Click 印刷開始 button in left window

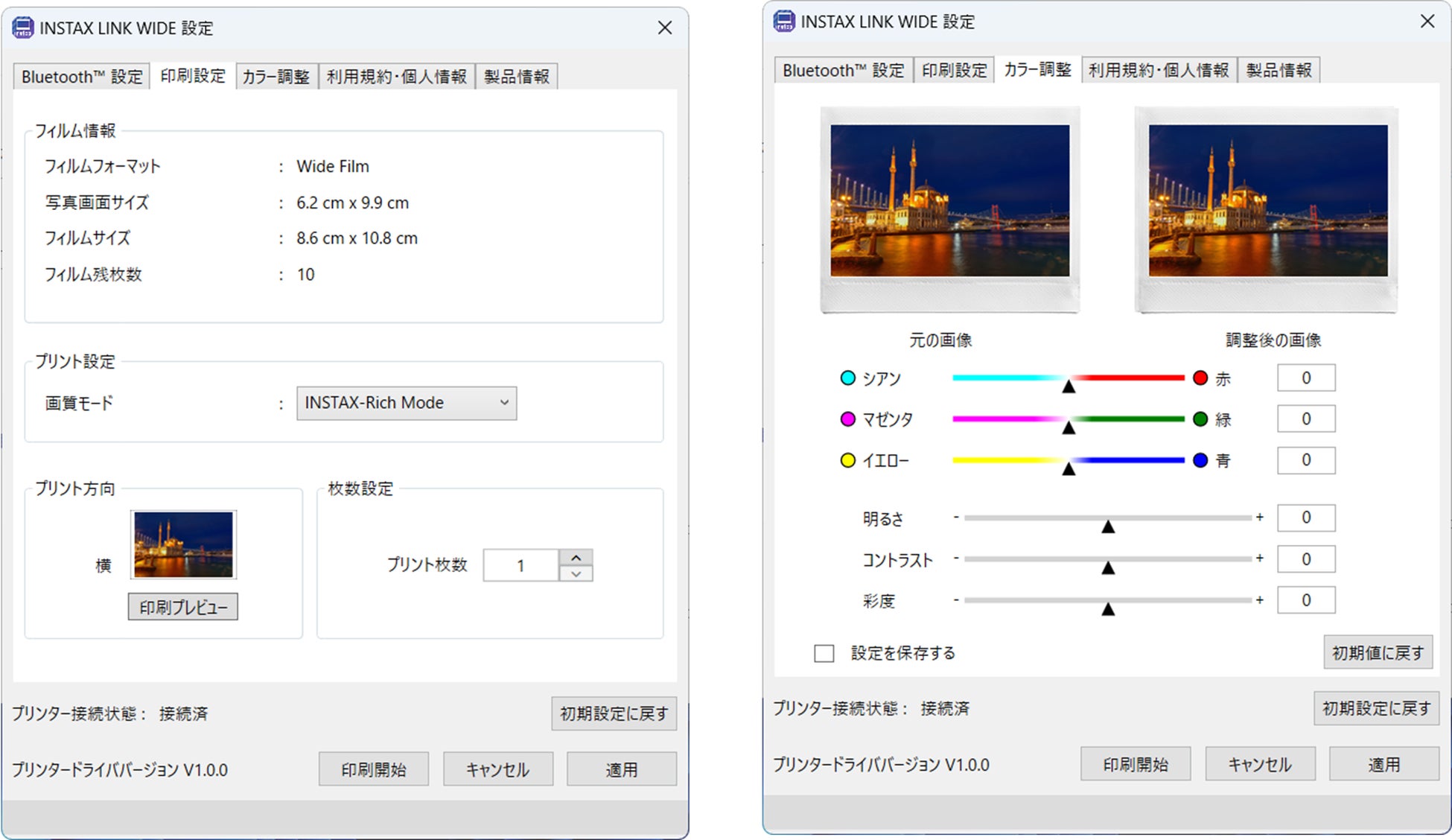click(x=374, y=769)
